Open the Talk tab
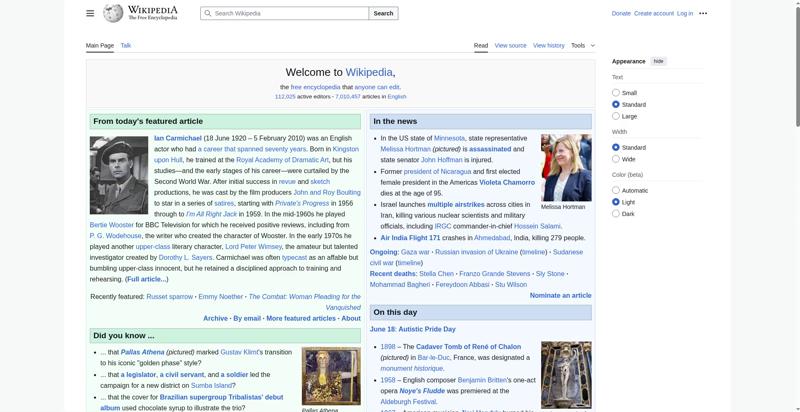 pos(126,45)
